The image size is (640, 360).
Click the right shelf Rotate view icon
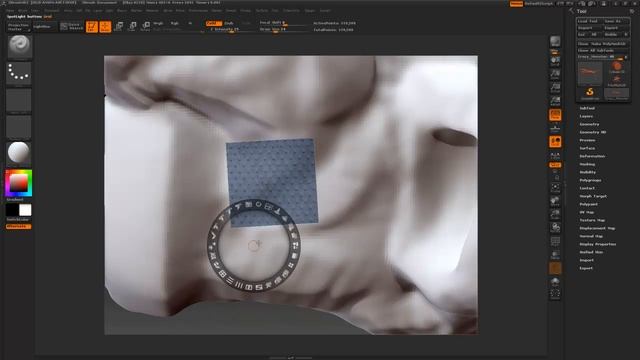[555, 228]
